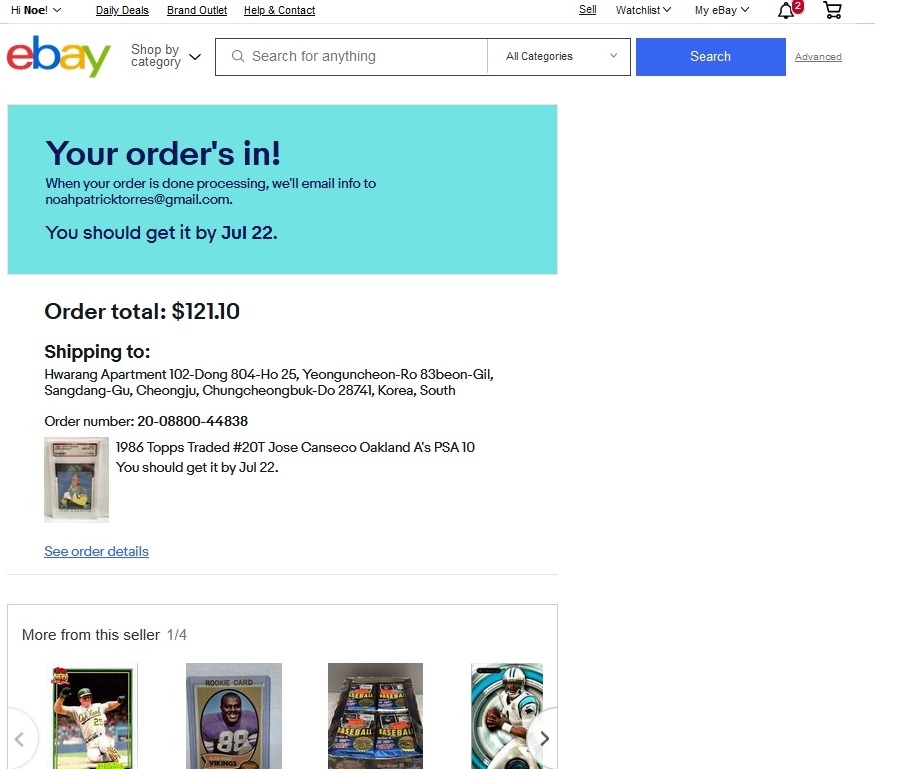Open the shopping cart icon
This screenshot has height=769, width=905.
click(832, 10)
